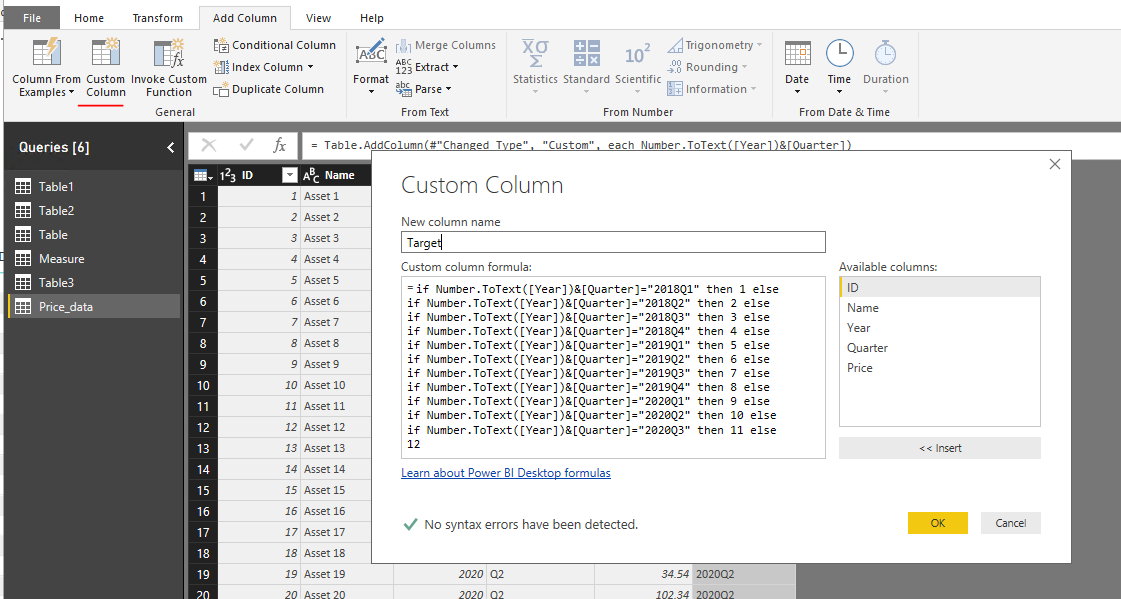Click the Cancel button
1121x599 pixels.
1011,523
